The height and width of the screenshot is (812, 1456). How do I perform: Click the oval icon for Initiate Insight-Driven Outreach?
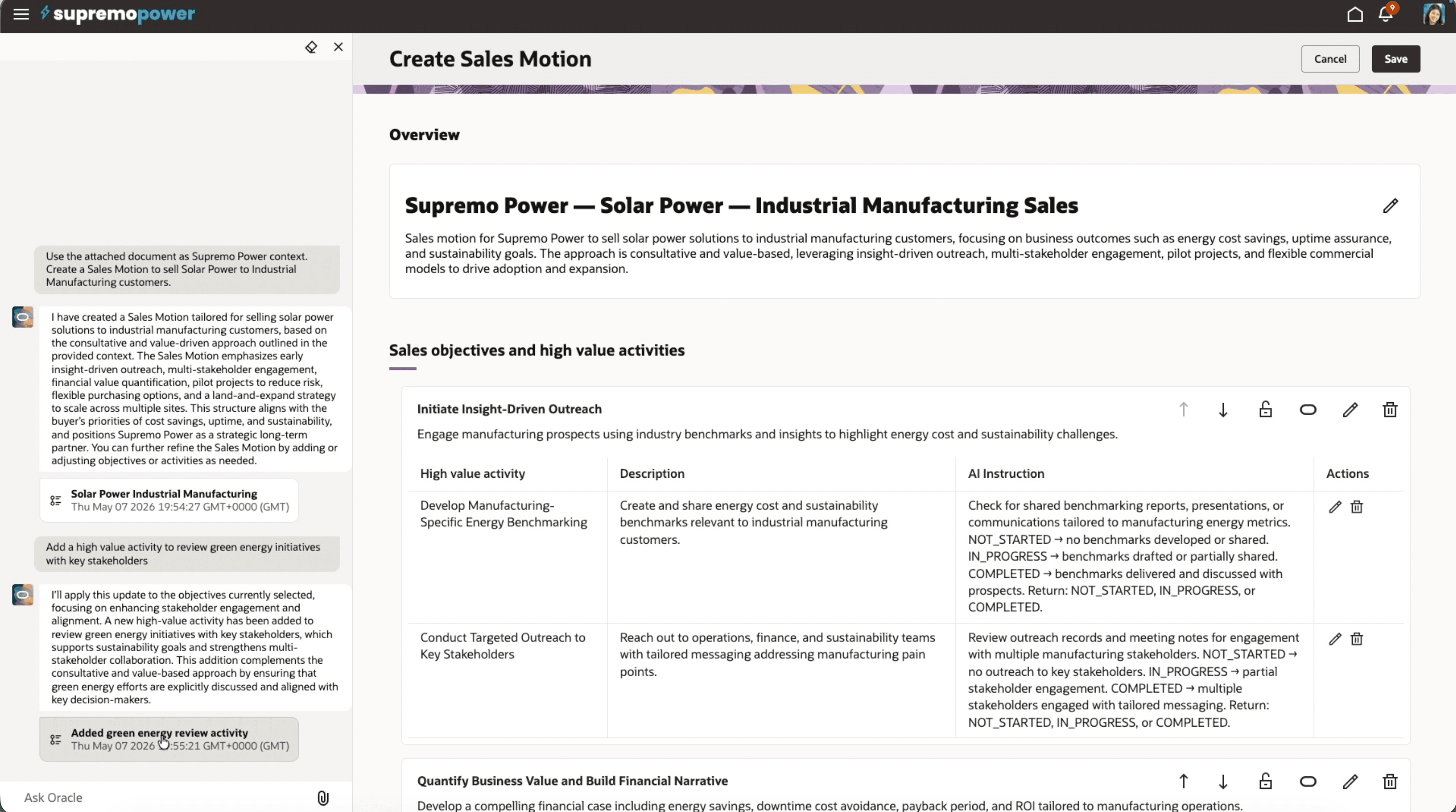pos(1308,410)
